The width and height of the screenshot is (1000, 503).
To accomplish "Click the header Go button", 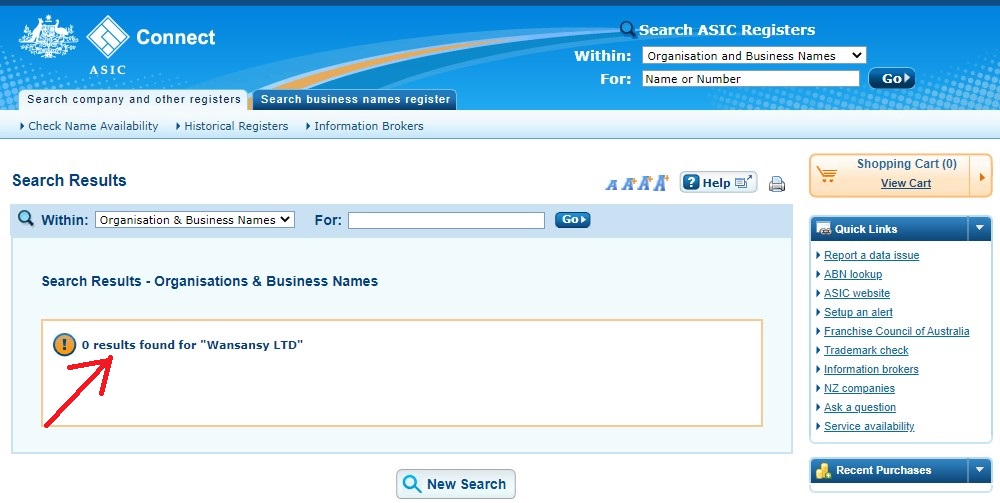I will pyautogui.click(x=892, y=78).
